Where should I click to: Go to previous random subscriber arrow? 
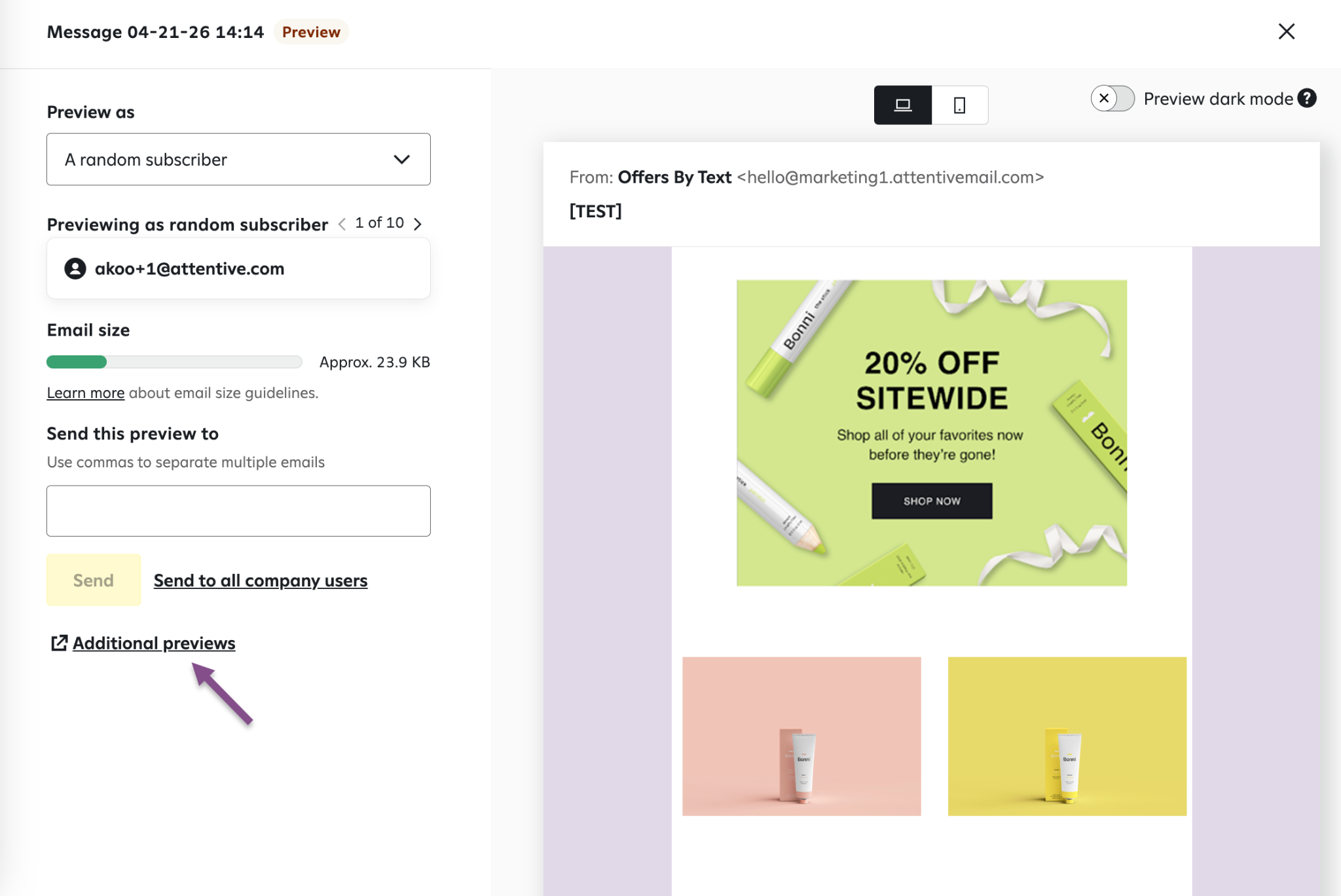[342, 224]
